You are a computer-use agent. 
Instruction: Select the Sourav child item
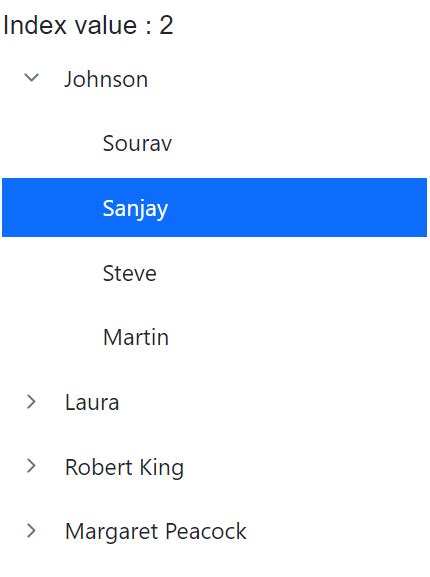[137, 143]
